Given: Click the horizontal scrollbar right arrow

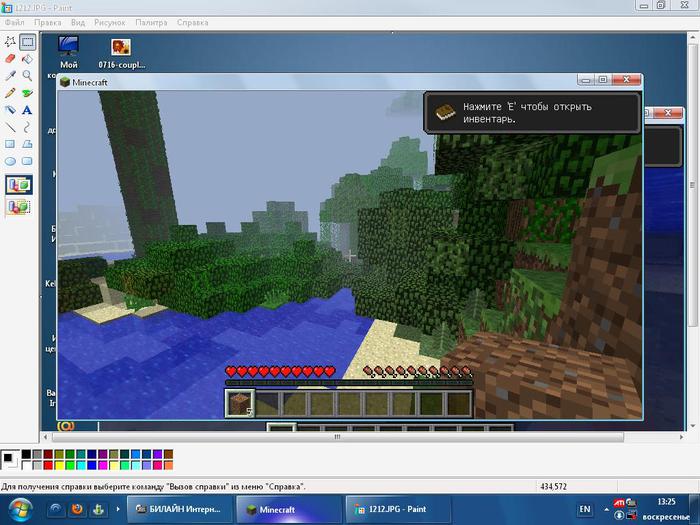Looking at the screenshot, I should point(681,437).
